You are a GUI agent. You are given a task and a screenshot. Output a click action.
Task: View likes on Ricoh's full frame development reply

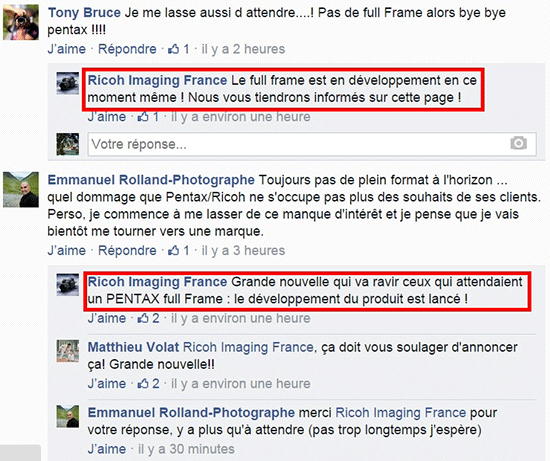148,116
